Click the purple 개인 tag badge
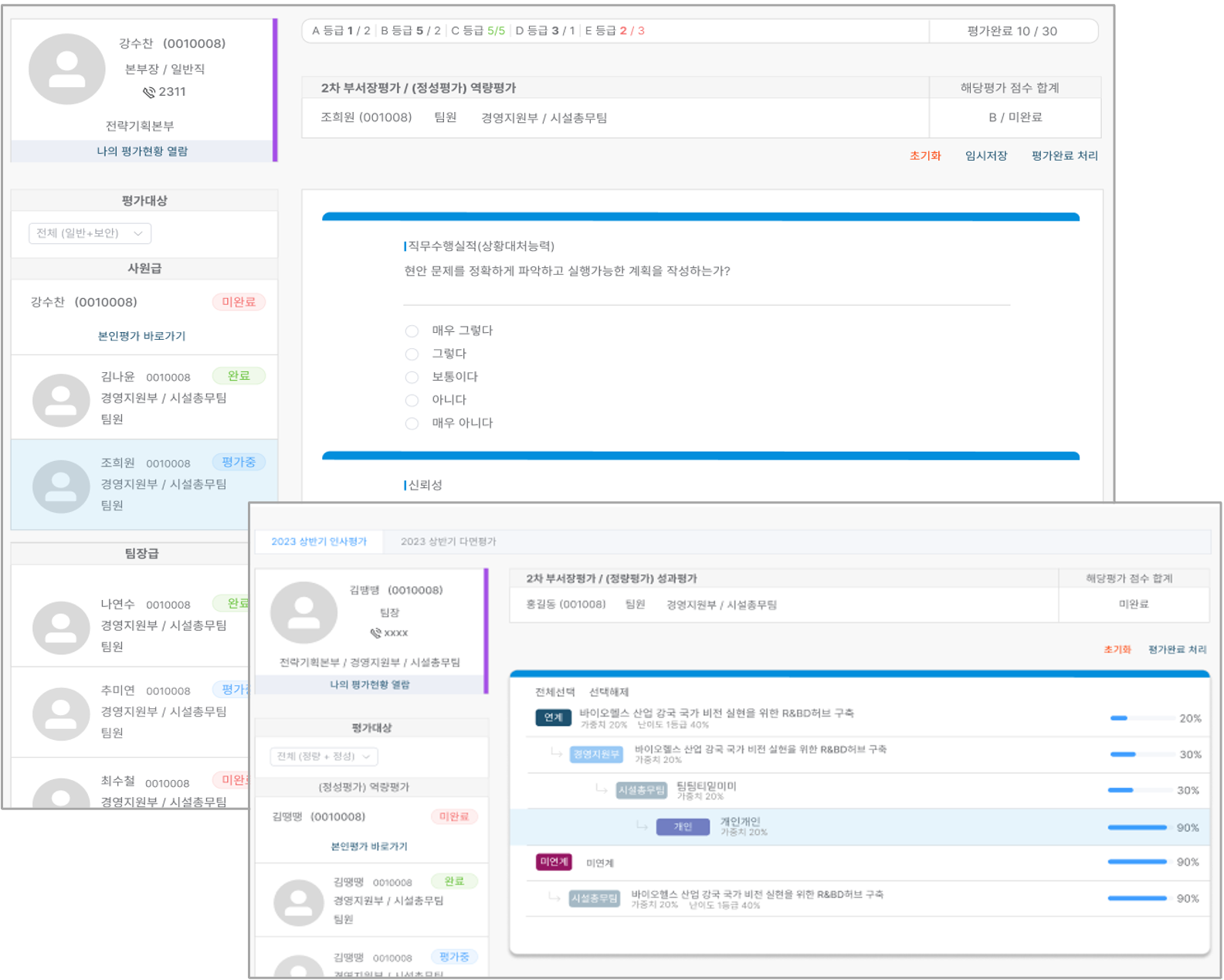Viewport: 1224px width, 980px height. (683, 827)
